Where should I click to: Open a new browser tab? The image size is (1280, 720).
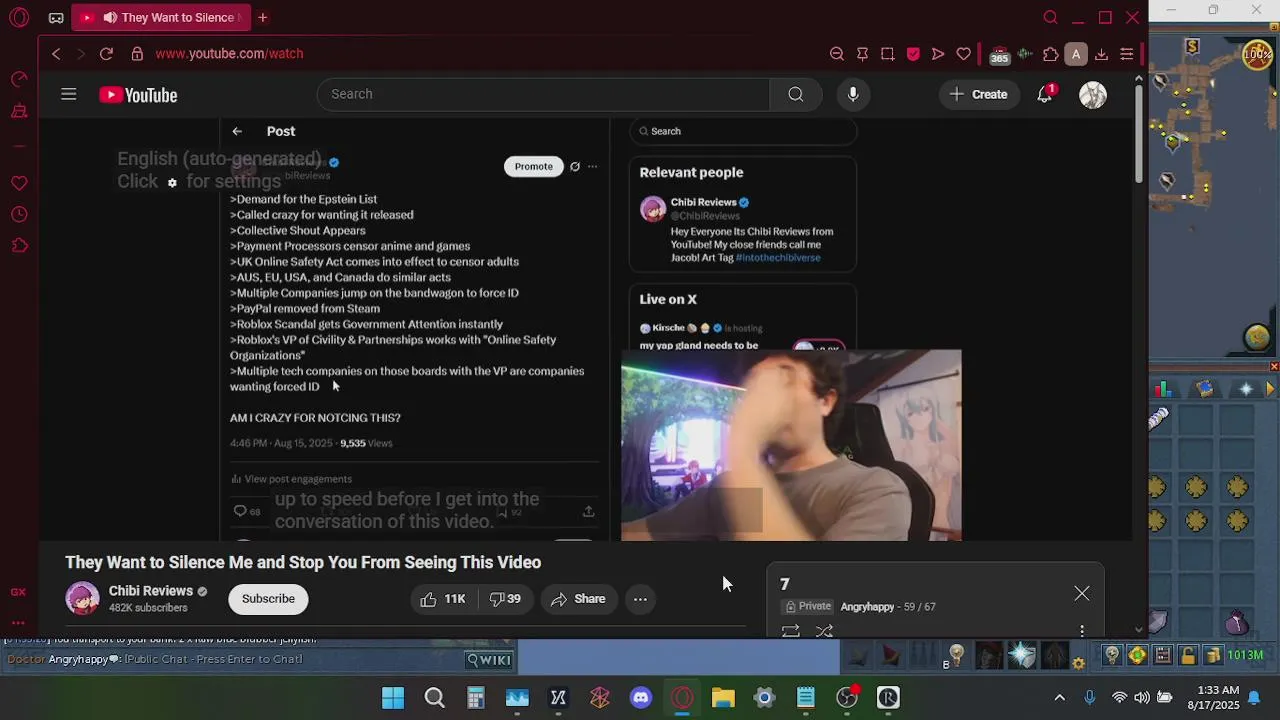point(263,18)
